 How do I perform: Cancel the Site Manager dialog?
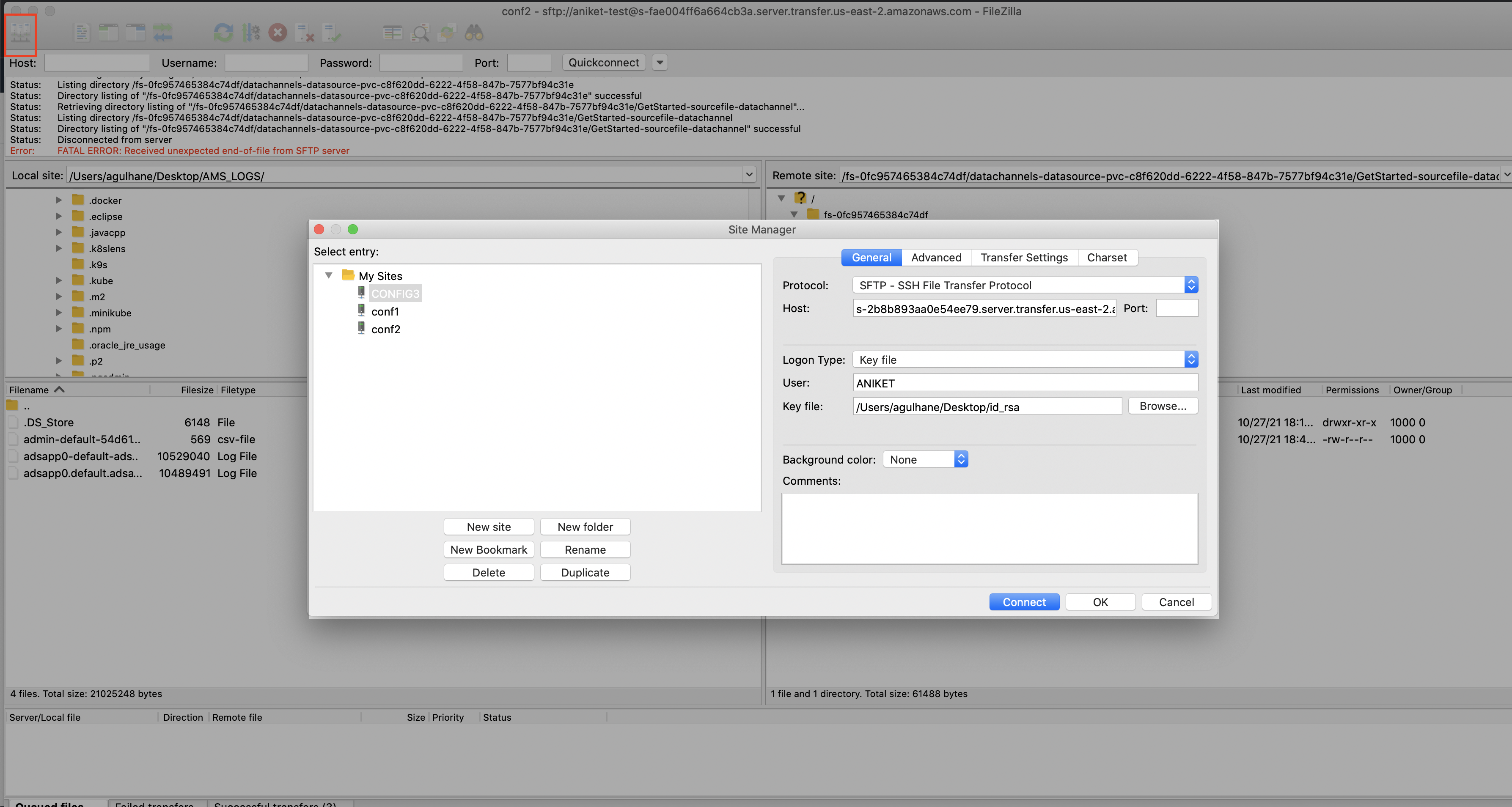click(1176, 601)
